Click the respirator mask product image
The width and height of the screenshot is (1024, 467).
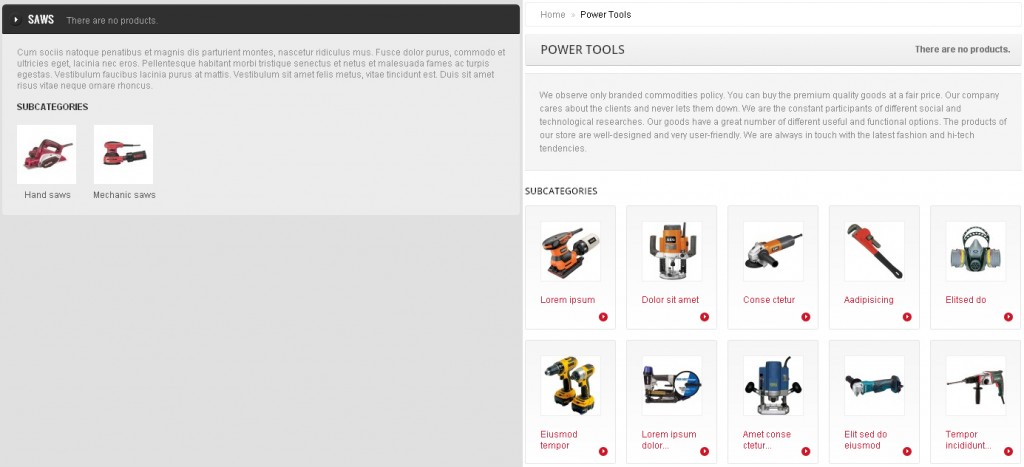975,251
